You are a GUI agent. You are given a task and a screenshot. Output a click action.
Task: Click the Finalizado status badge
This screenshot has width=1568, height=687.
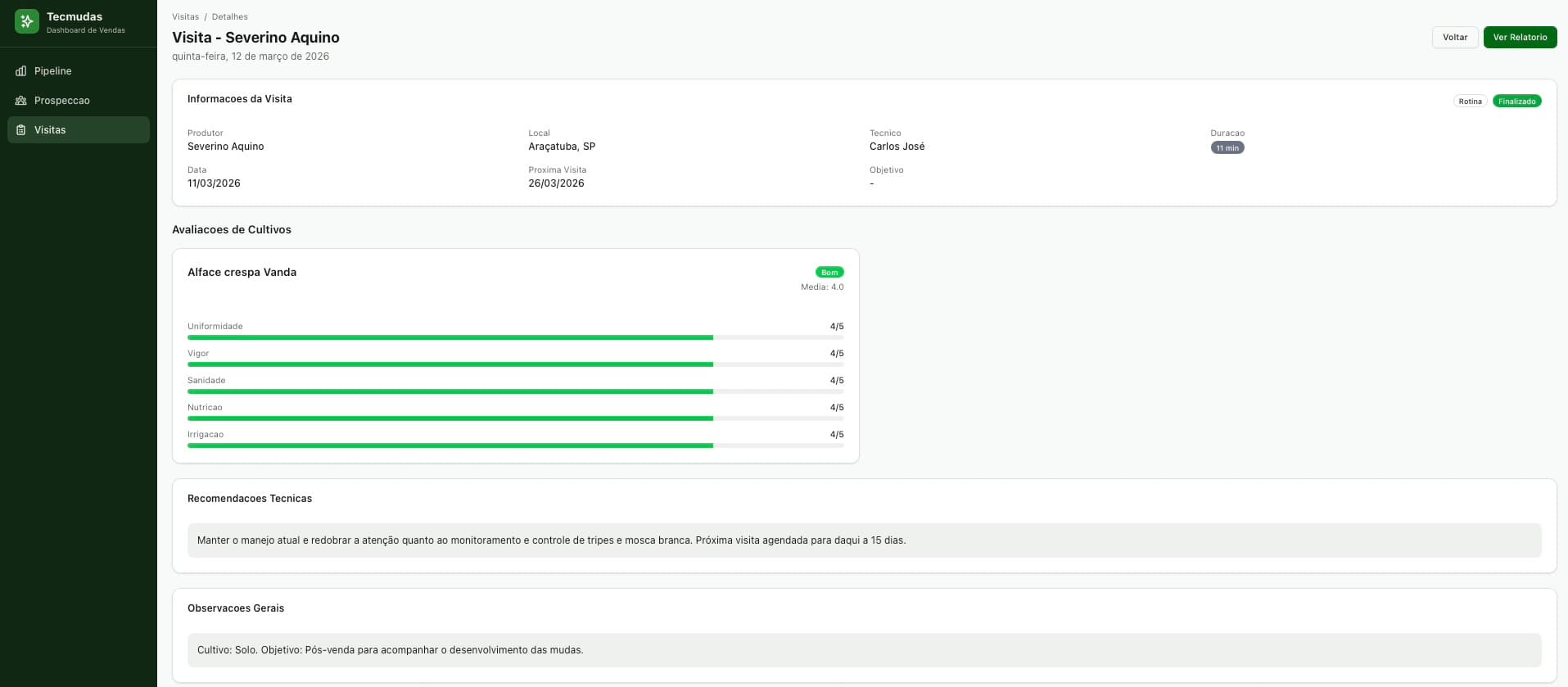tap(1516, 102)
